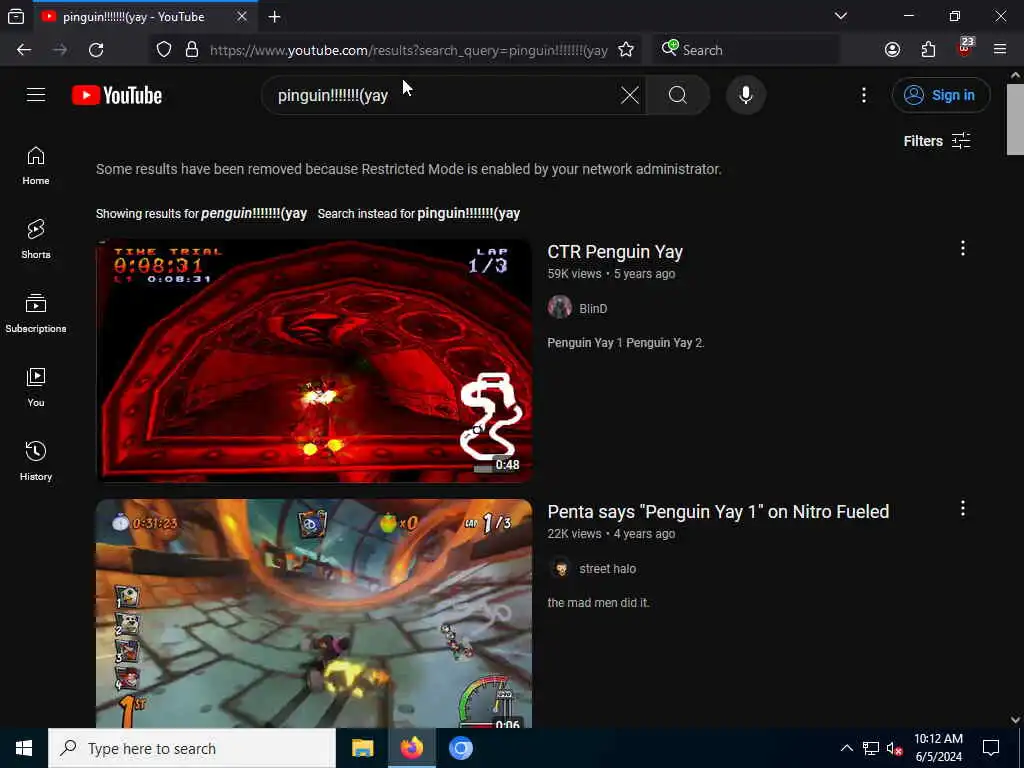Screen dimensions: 1024x768
Task: Open History in the sidebar
Action: (x=36, y=461)
